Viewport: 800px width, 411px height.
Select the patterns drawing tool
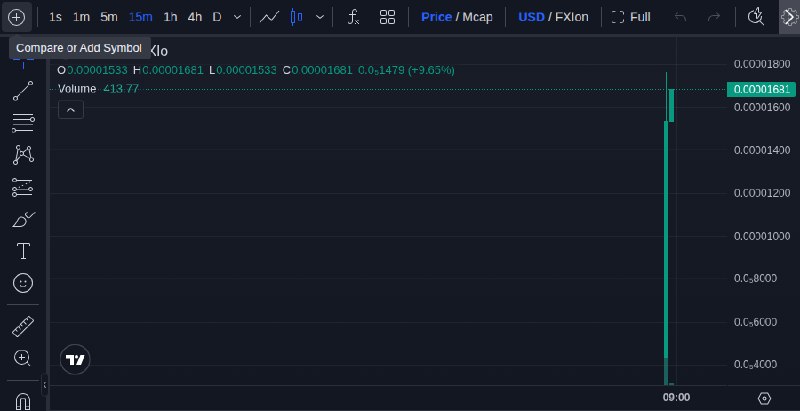pos(23,155)
